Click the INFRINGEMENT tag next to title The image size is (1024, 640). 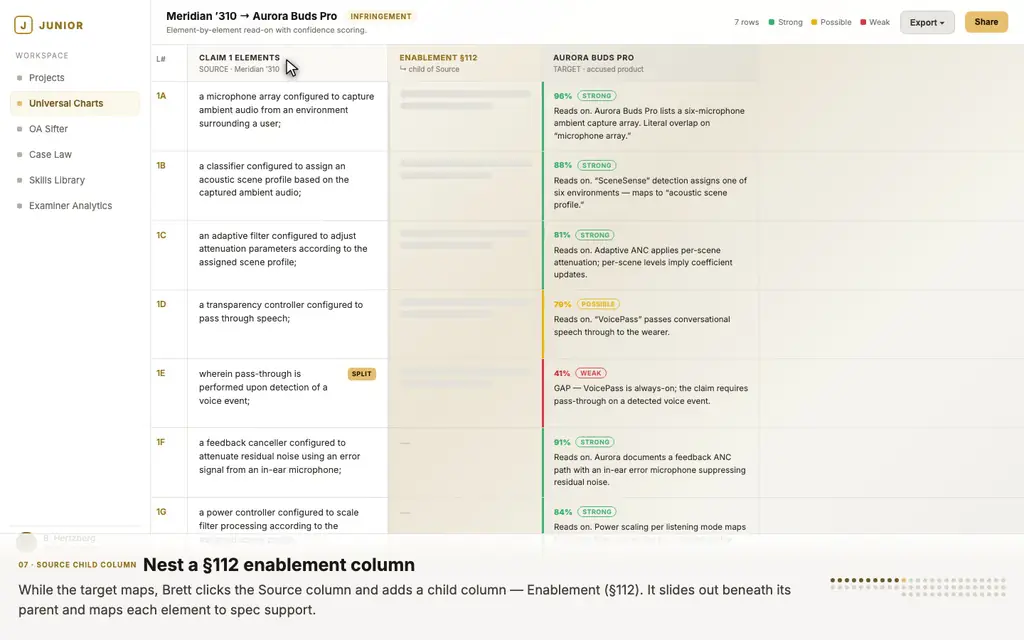point(381,16)
